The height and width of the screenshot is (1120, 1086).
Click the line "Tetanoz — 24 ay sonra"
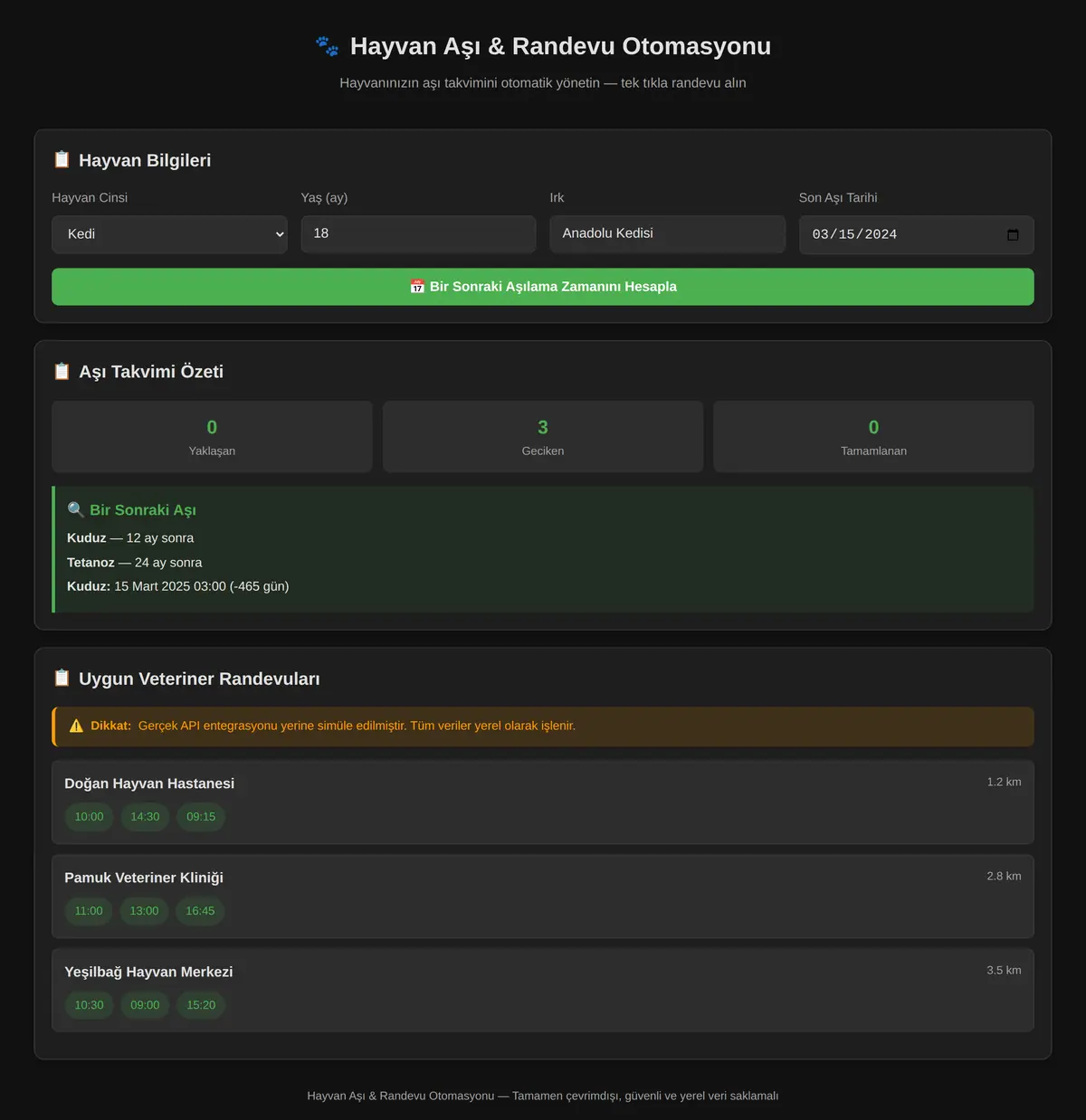pos(135,563)
